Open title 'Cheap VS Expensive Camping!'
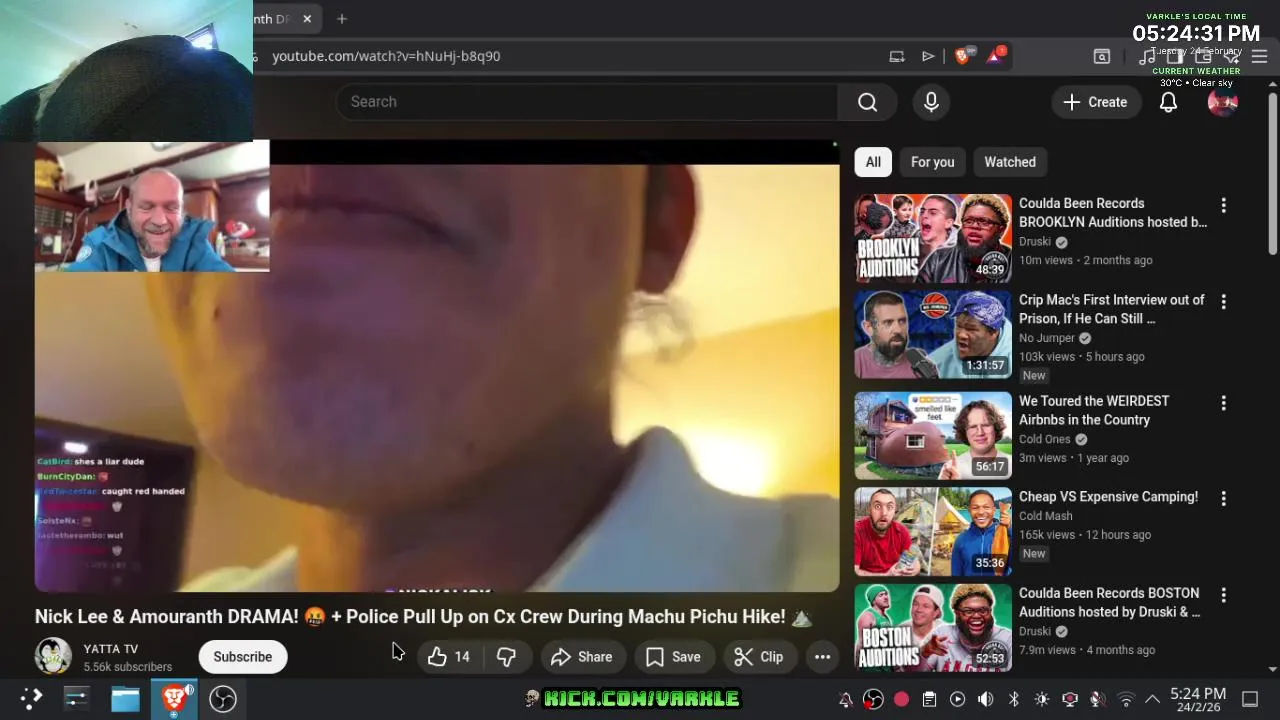Screen dimensions: 1280x720 click(1108, 497)
